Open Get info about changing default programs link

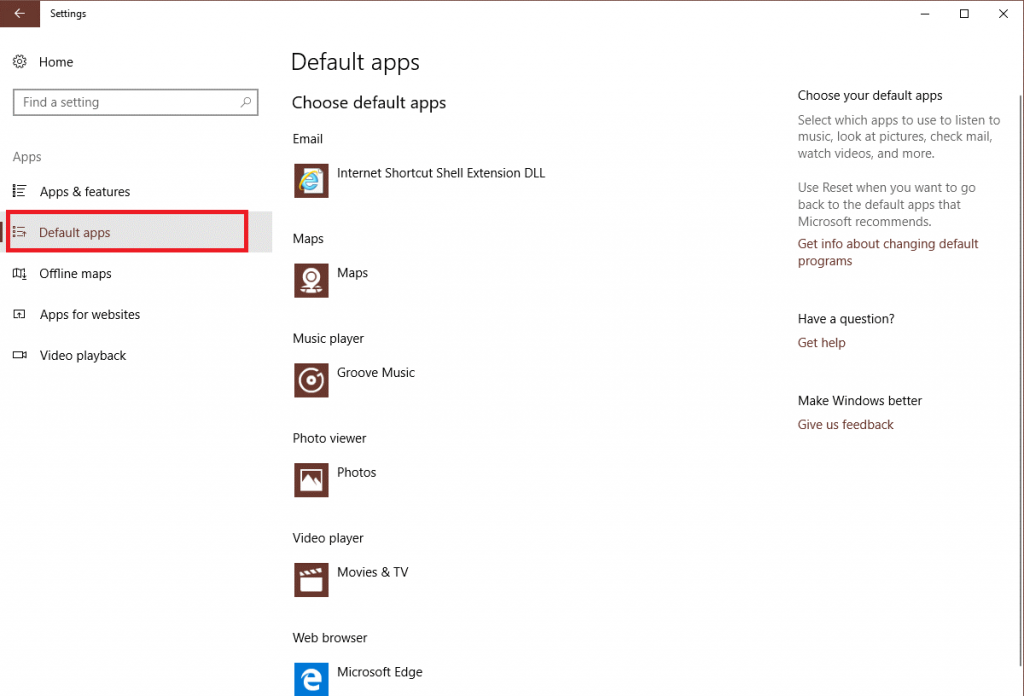pos(888,252)
